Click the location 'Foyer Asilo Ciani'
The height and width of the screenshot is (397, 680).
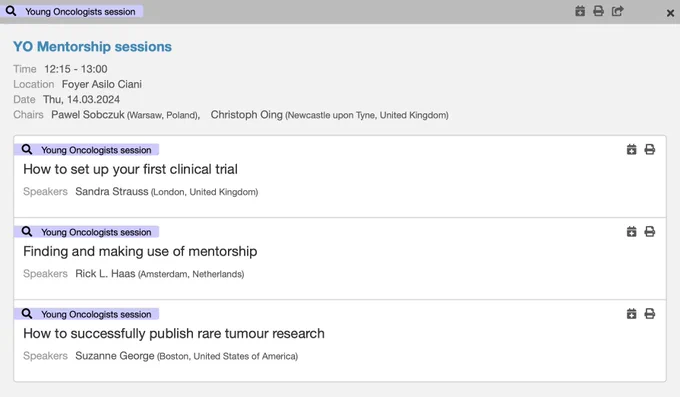(102, 84)
